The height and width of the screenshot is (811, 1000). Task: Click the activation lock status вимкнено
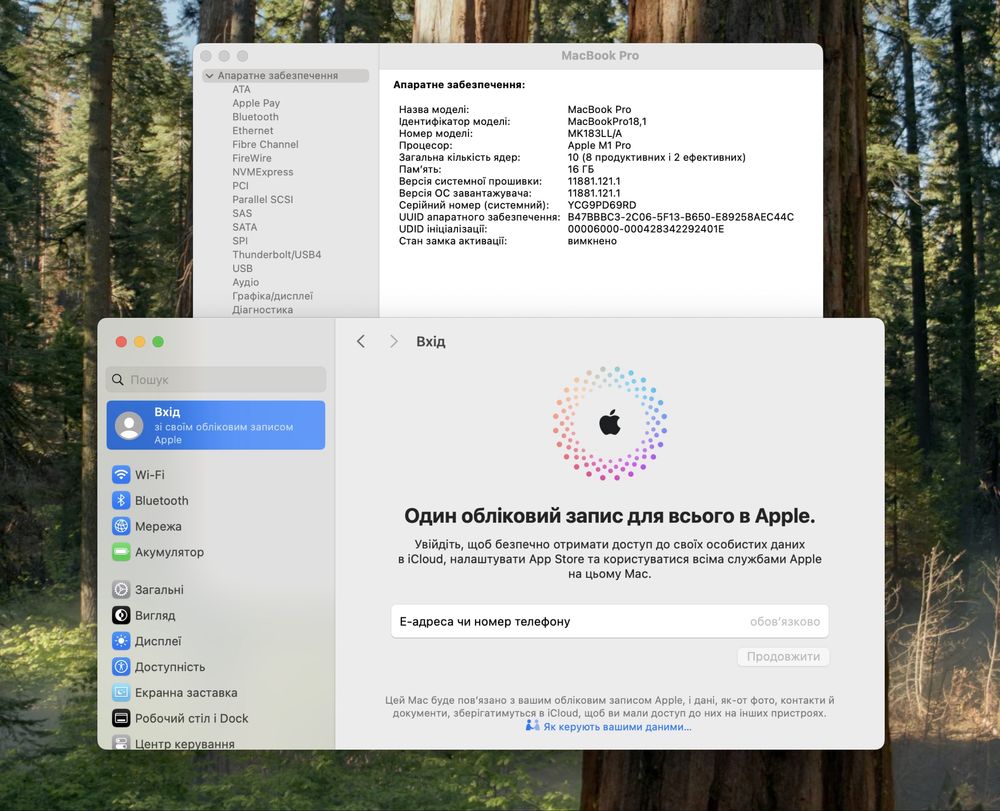(x=592, y=241)
